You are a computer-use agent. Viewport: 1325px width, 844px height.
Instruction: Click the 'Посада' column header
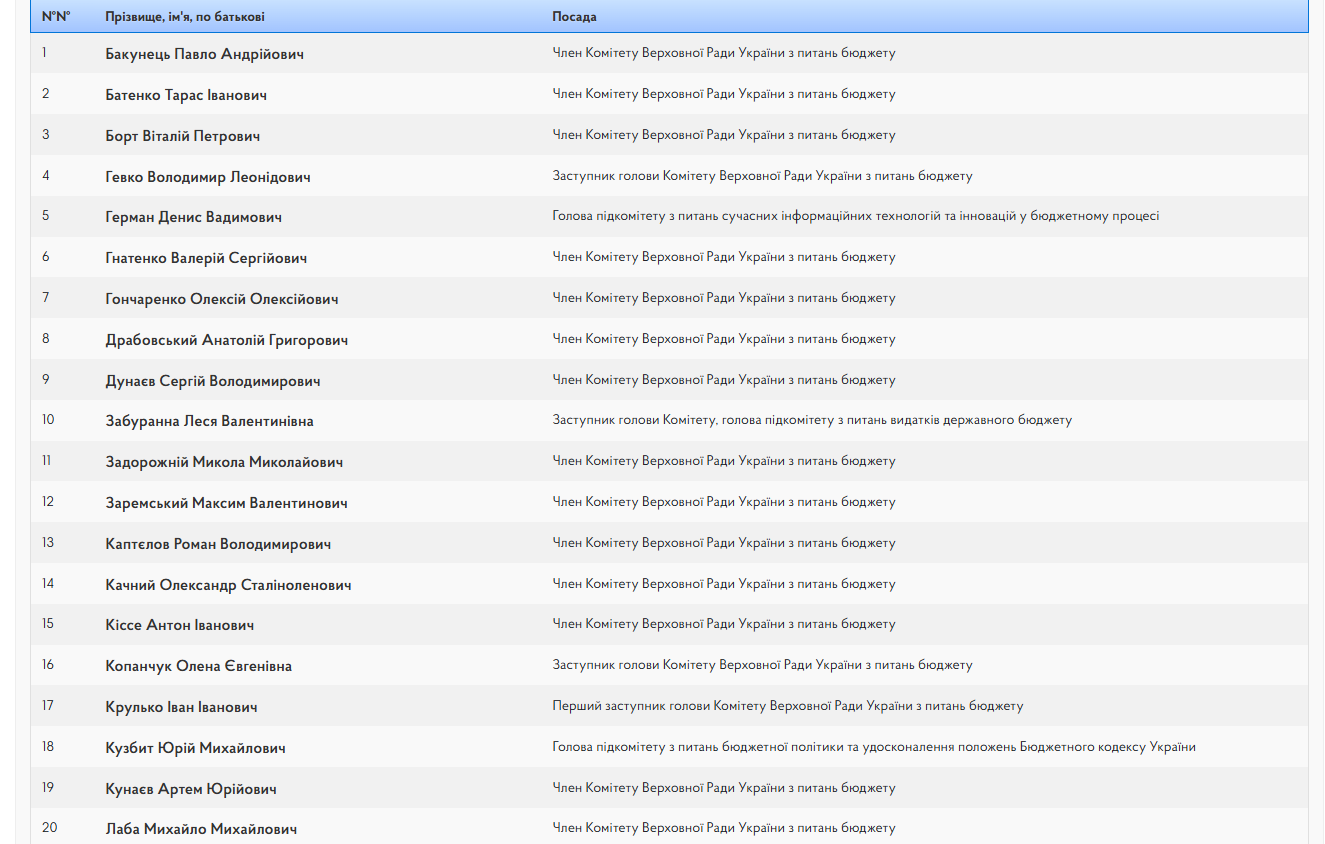tap(574, 17)
